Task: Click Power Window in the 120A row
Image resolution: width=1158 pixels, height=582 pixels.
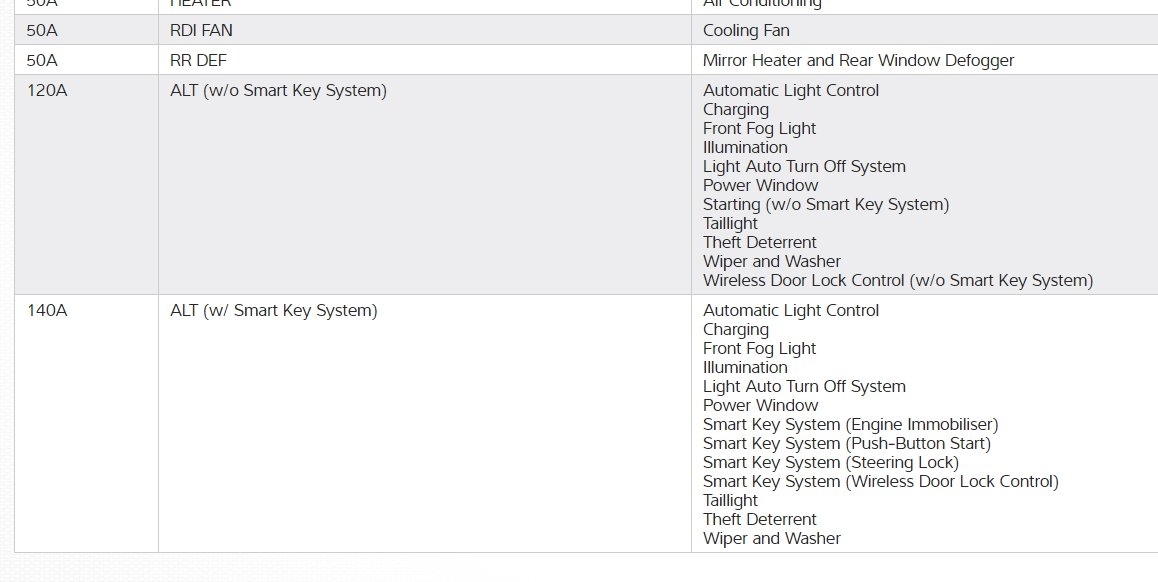Action: [760, 185]
